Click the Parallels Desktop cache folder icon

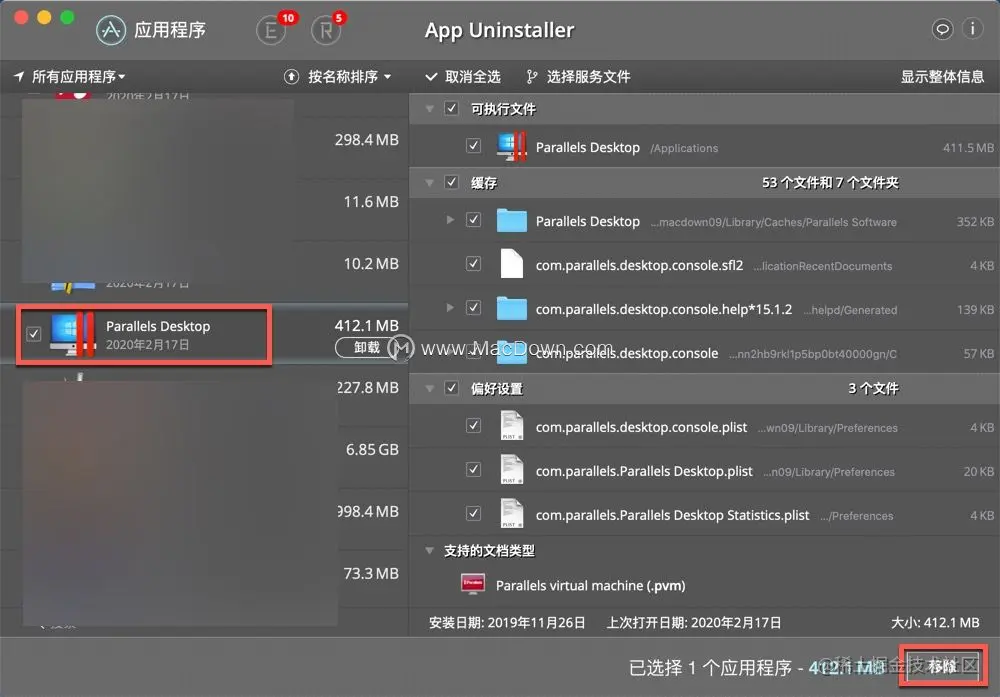(511, 221)
